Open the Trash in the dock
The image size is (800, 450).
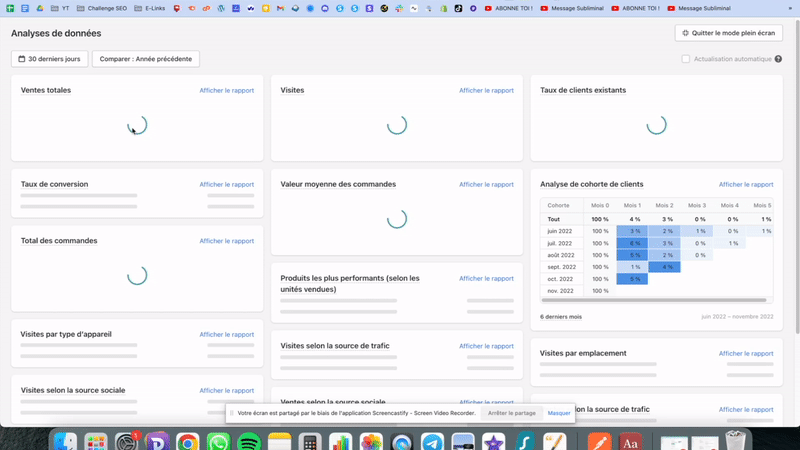[x=735, y=441]
